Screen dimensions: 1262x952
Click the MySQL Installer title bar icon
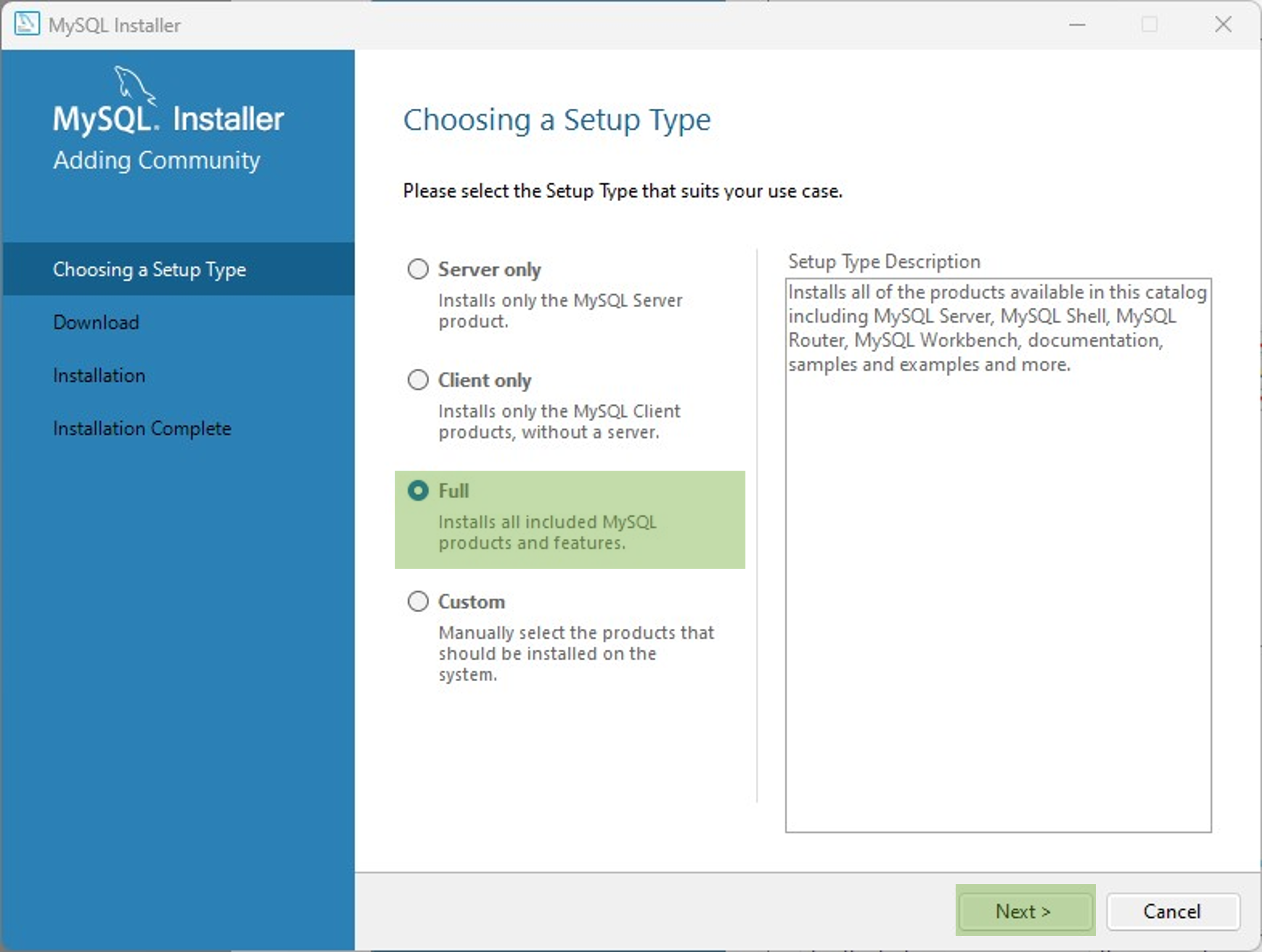[27, 25]
